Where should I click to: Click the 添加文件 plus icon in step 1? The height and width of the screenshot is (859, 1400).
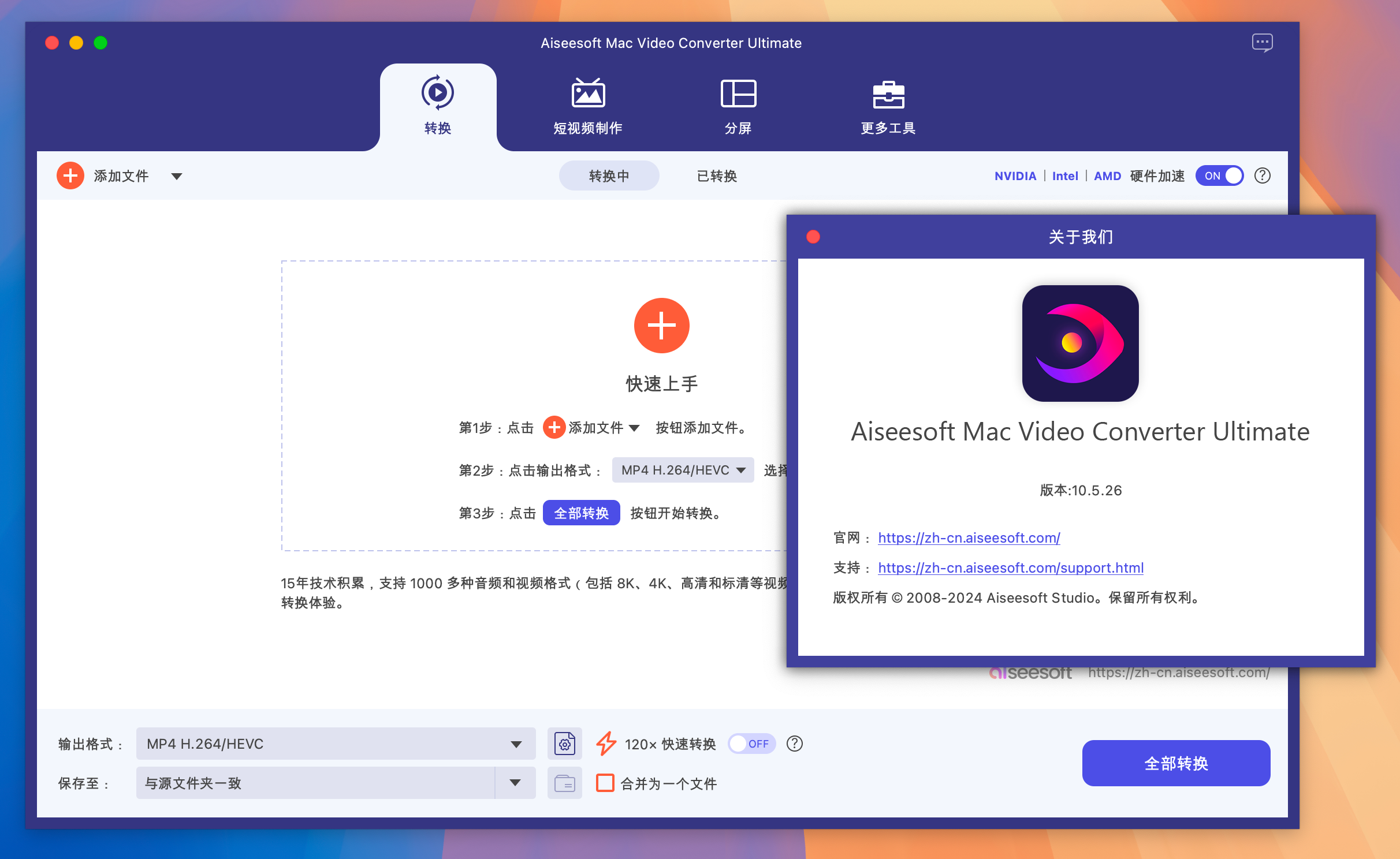pyautogui.click(x=554, y=427)
